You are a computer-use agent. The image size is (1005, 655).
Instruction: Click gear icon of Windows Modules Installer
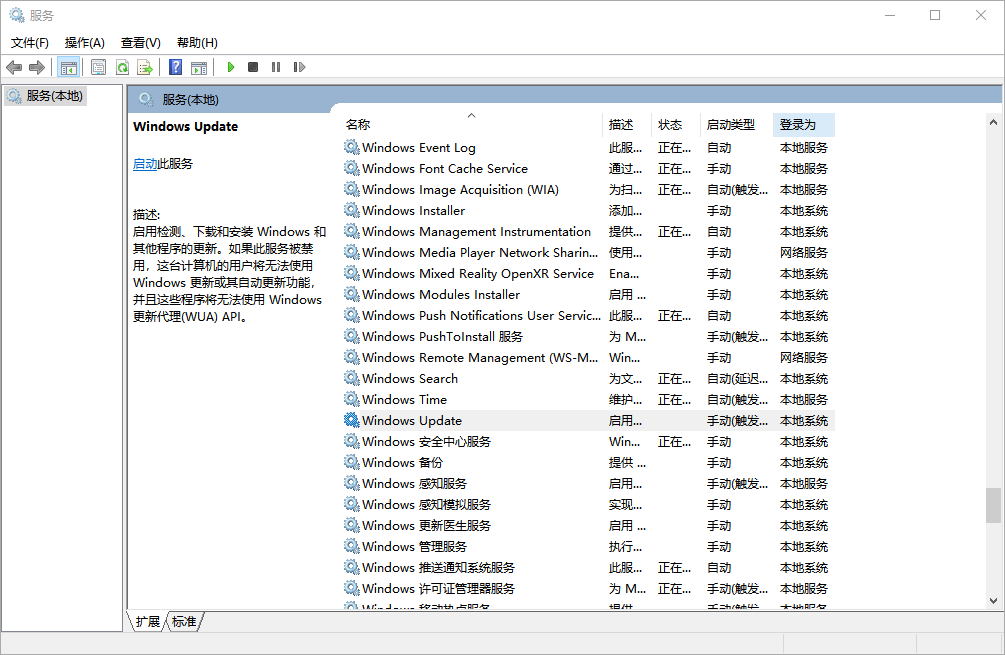351,294
